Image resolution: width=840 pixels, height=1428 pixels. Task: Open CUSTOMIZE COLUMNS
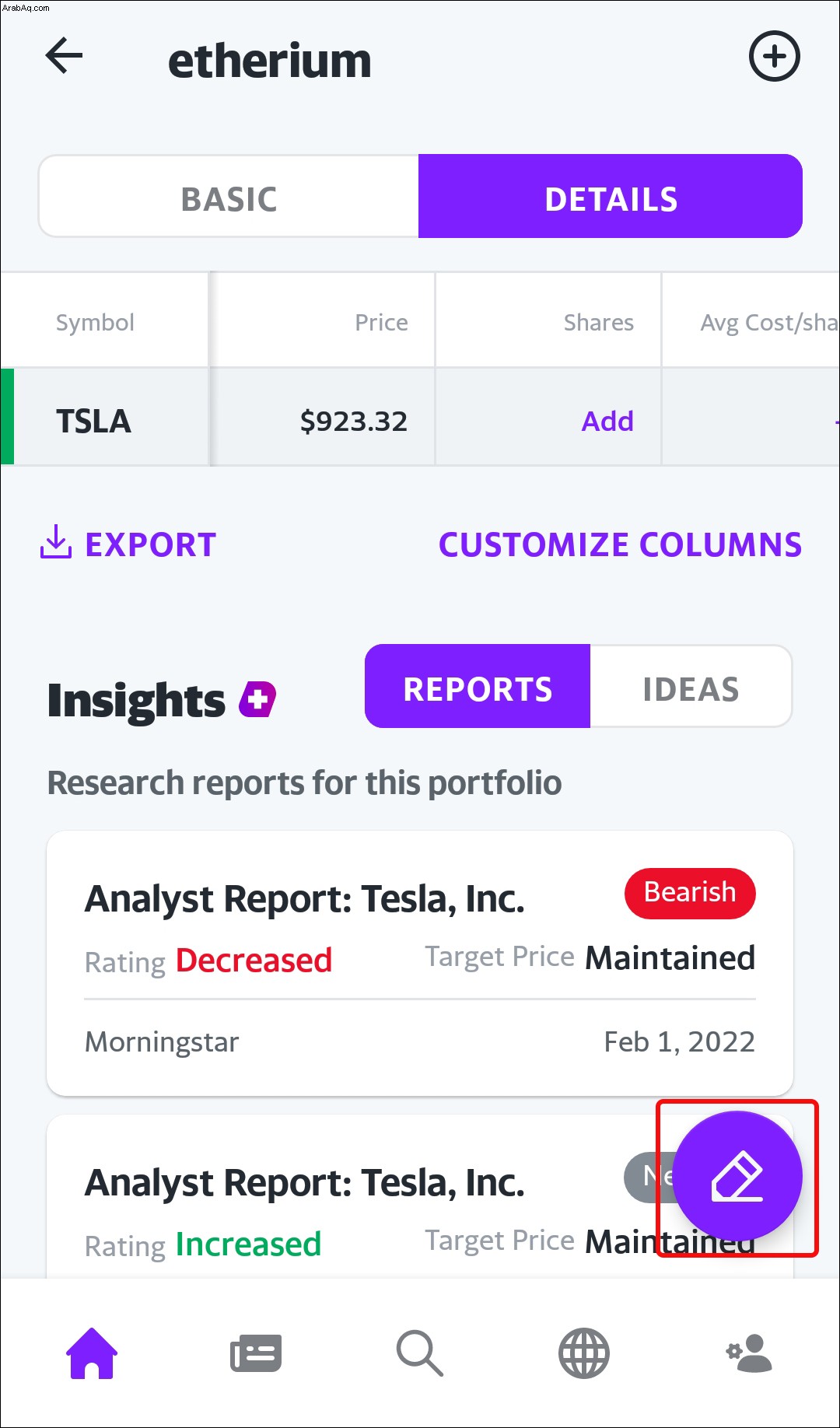coord(620,544)
